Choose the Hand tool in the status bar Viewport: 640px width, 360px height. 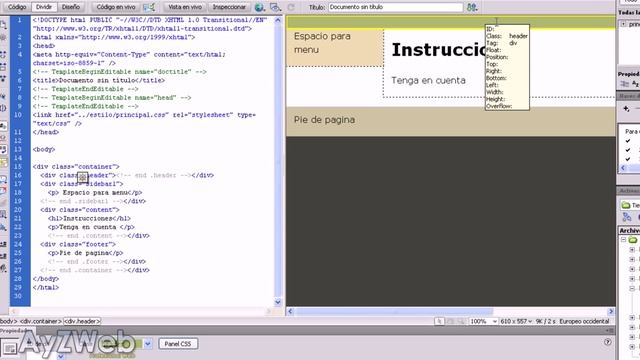coord(450,322)
